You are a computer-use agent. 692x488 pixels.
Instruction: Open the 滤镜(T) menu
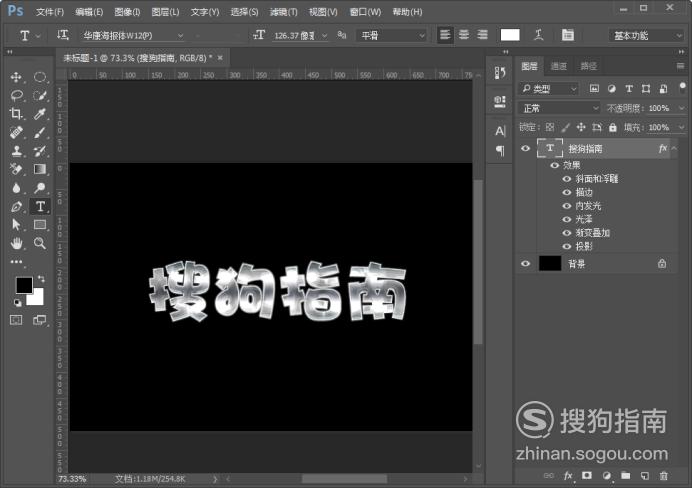pos(283,12)
